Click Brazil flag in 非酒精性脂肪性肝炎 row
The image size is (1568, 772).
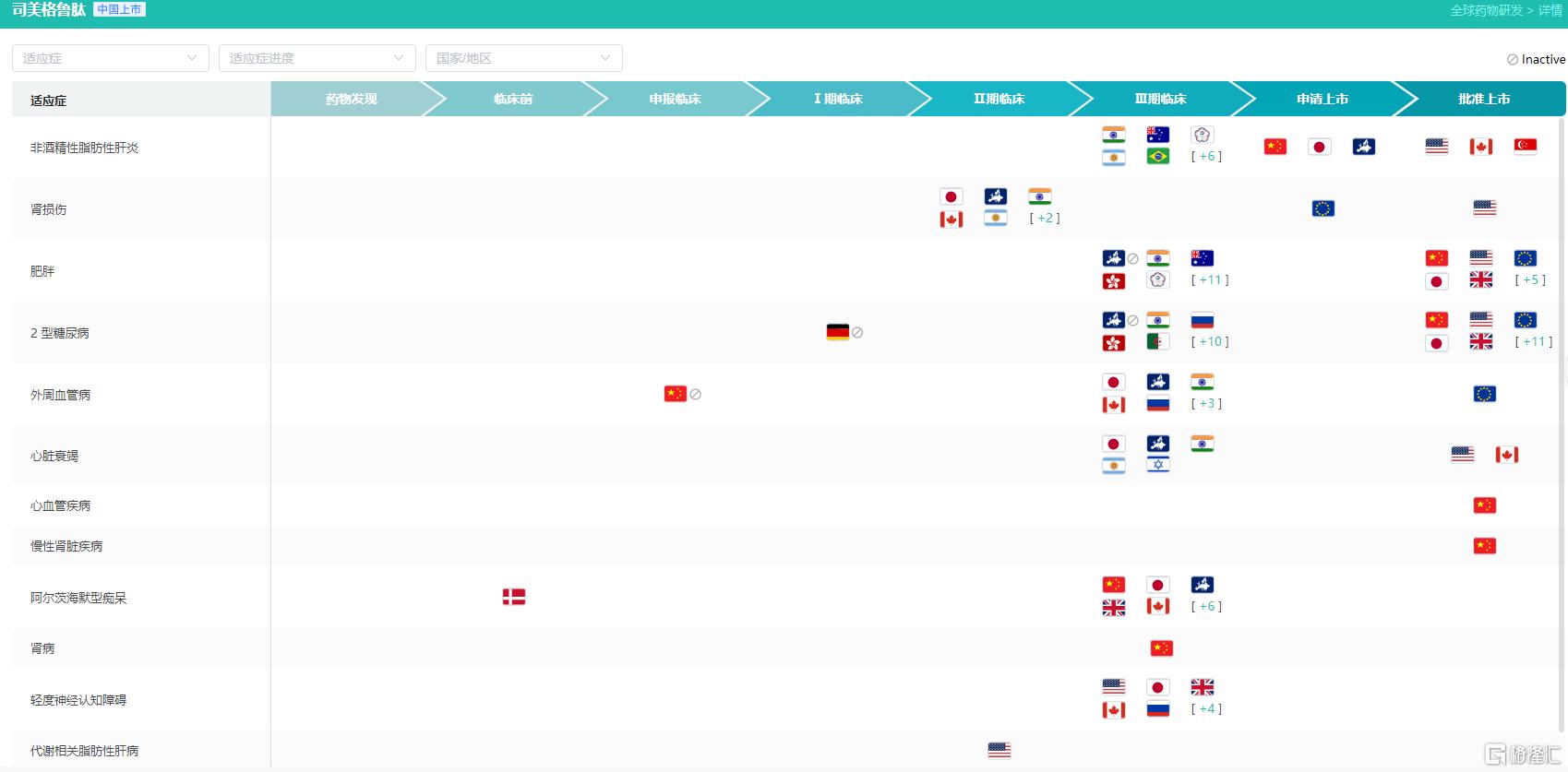pyautogui.click(x=1158, y=157)
